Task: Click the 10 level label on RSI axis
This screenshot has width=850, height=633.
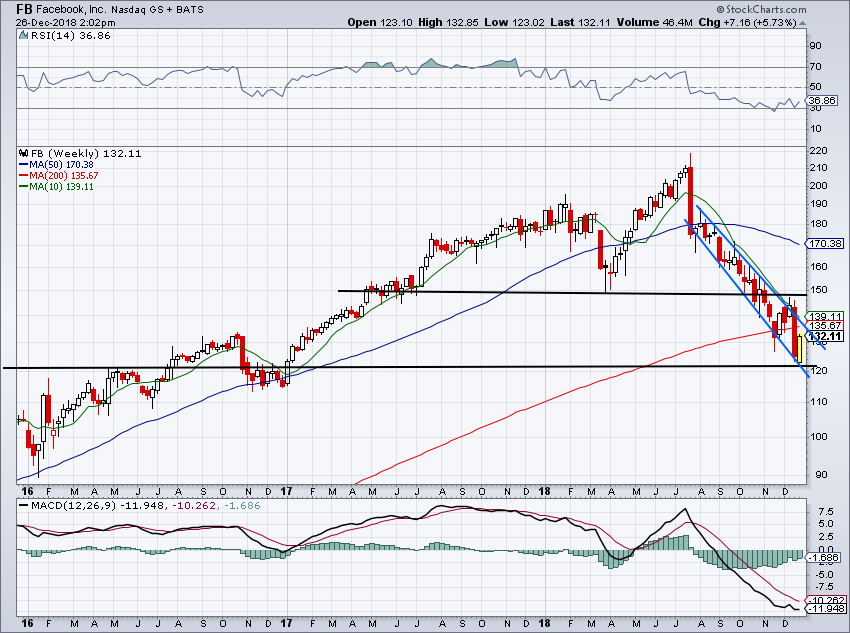Action: click(x=815, y=129)
